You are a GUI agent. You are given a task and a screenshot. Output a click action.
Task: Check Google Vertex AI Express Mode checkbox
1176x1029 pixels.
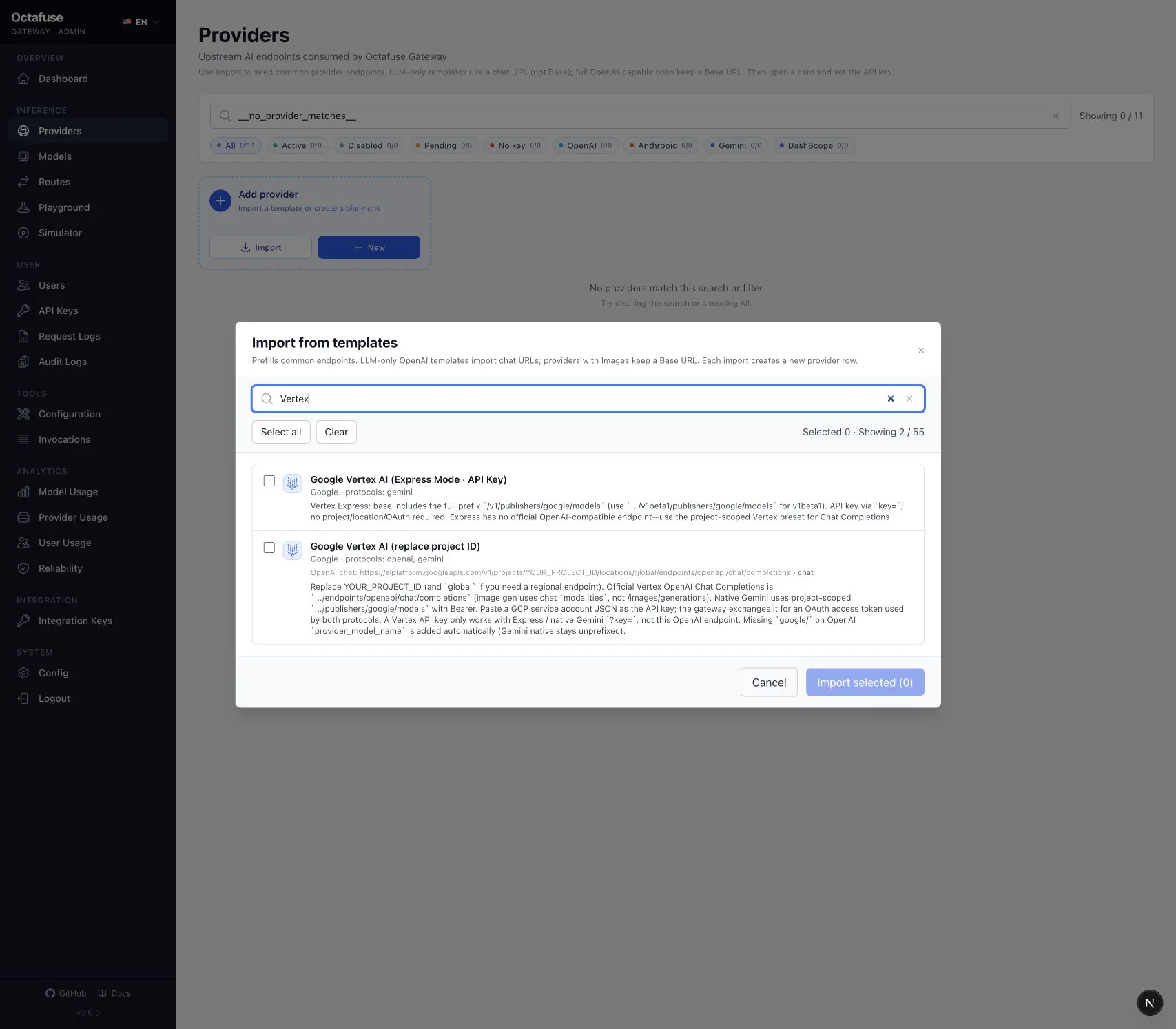269,481
